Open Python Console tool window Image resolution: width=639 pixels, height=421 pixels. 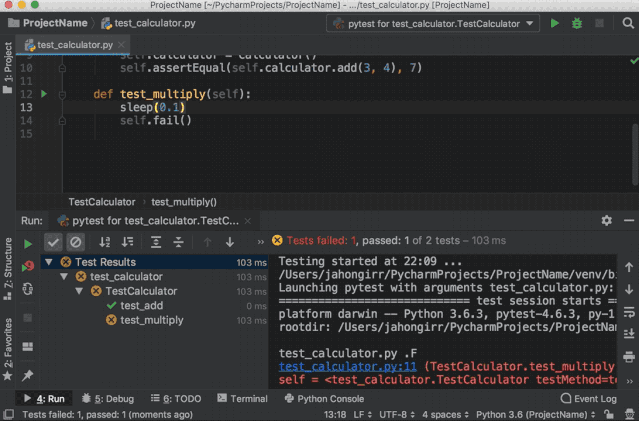point(324,399)
